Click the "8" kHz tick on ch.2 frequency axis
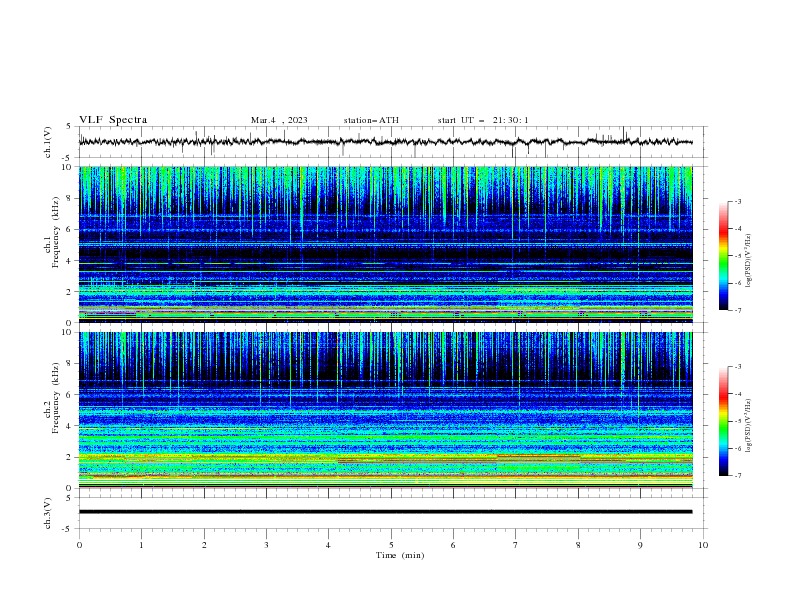 pos(69,364)
